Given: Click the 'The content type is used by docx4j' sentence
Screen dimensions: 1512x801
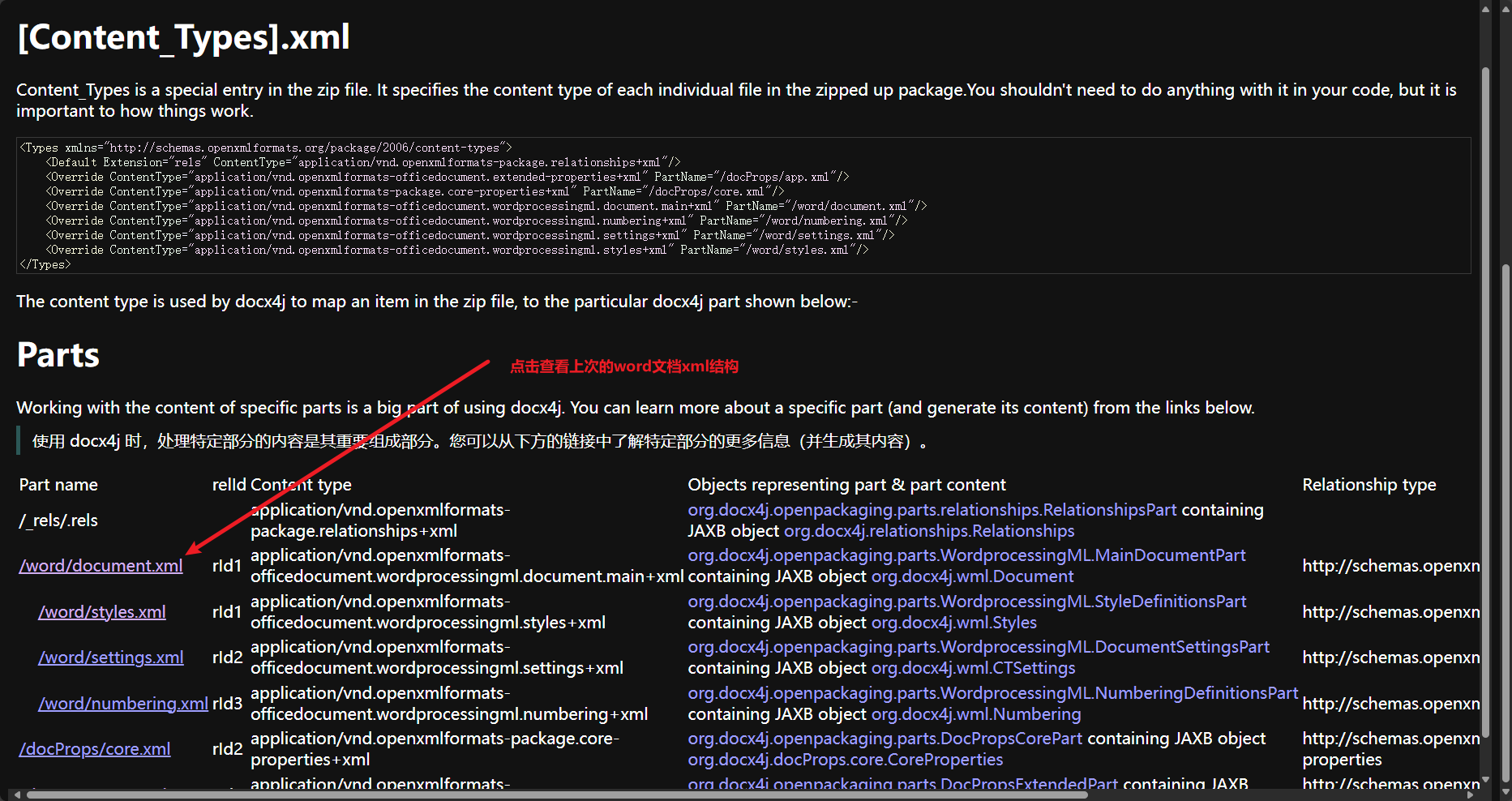Looking at the screenshot, I should [437, 302].
